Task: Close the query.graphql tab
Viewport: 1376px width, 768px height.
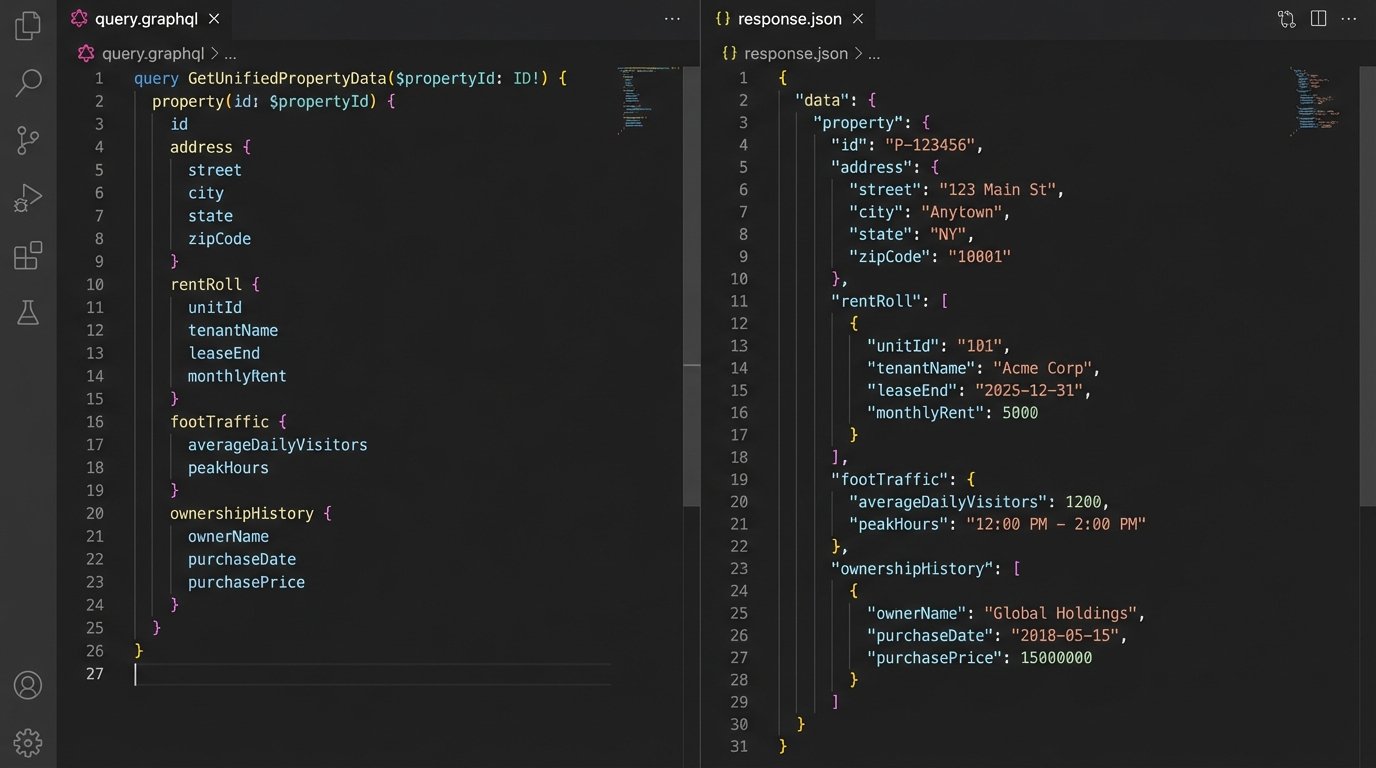Action: point(214,19)
